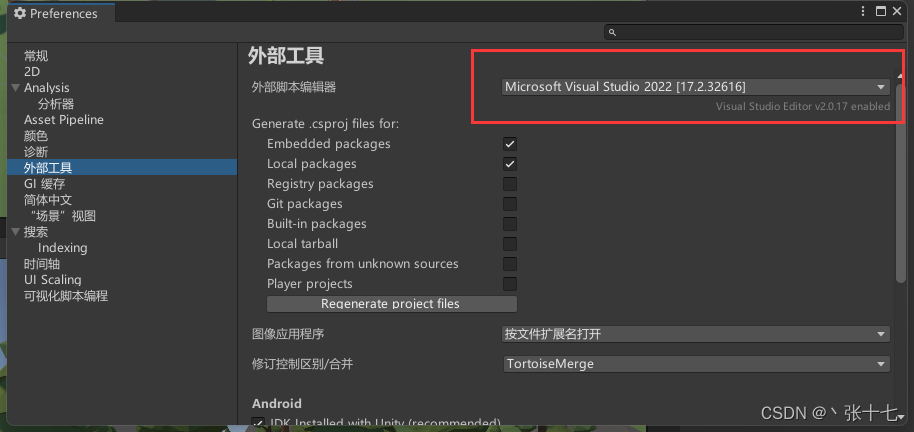Click Regenerate project files button
Image resolution: width=914 pixels, height=432 pixels.
click(392, 304)
